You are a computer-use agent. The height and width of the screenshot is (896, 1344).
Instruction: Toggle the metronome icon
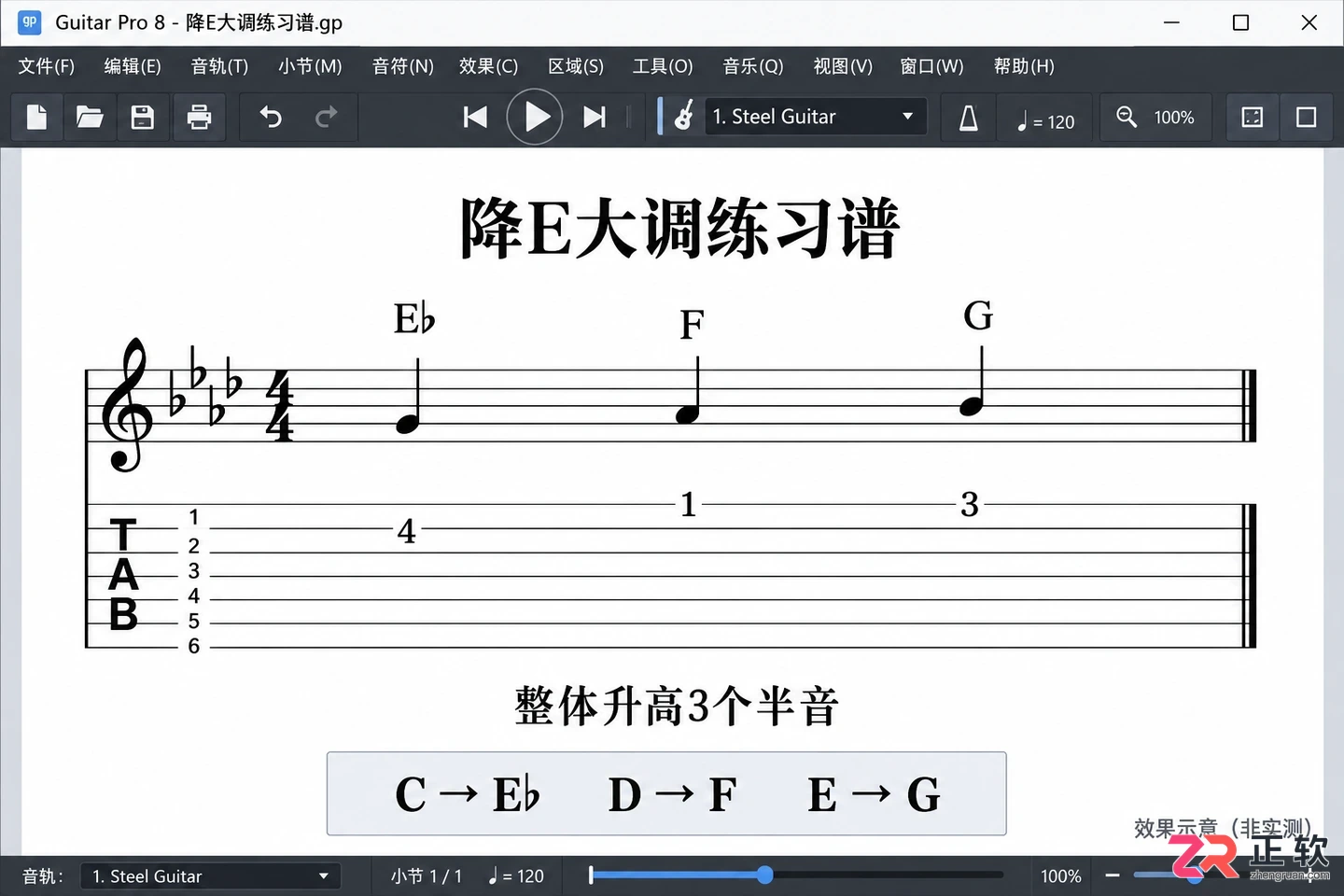click(969, 117)
